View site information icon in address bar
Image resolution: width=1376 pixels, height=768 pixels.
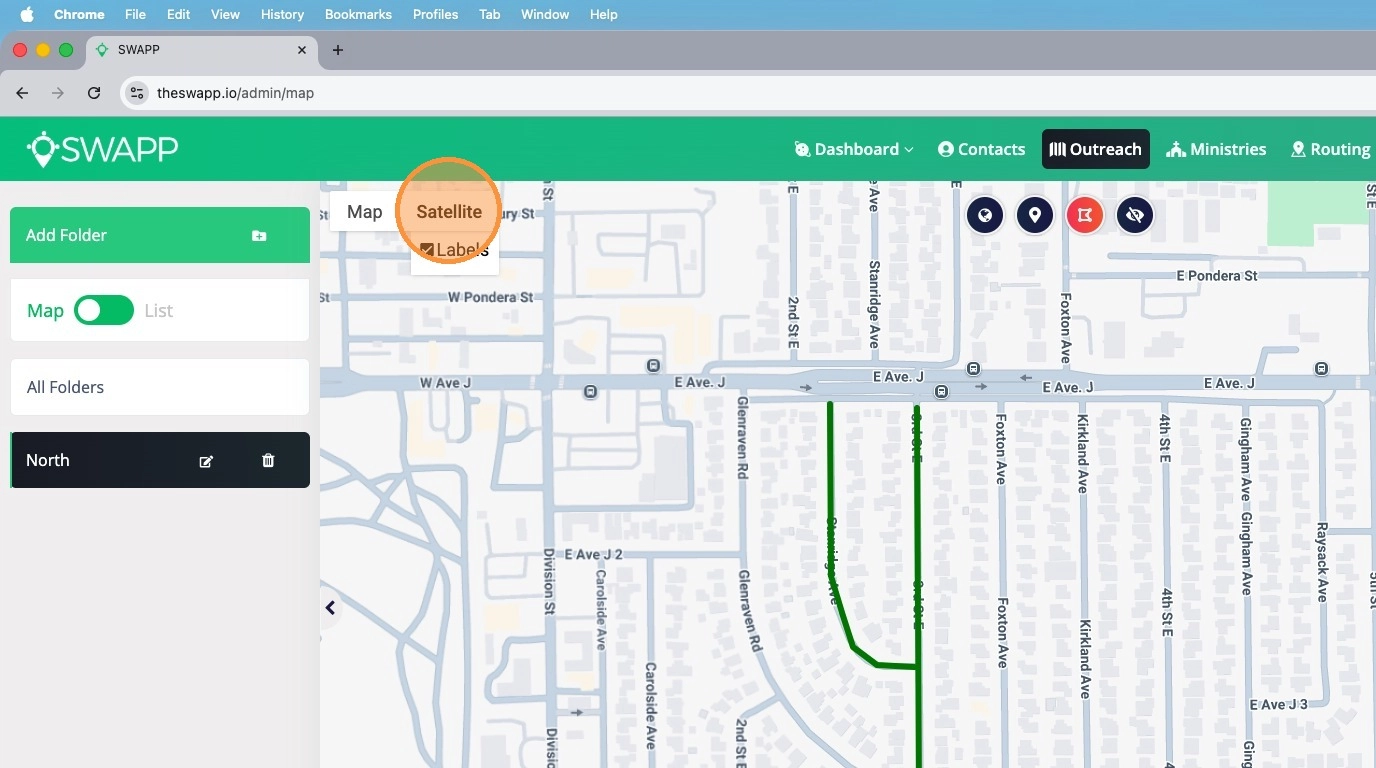pyautogui.click(x=137, y=93)
